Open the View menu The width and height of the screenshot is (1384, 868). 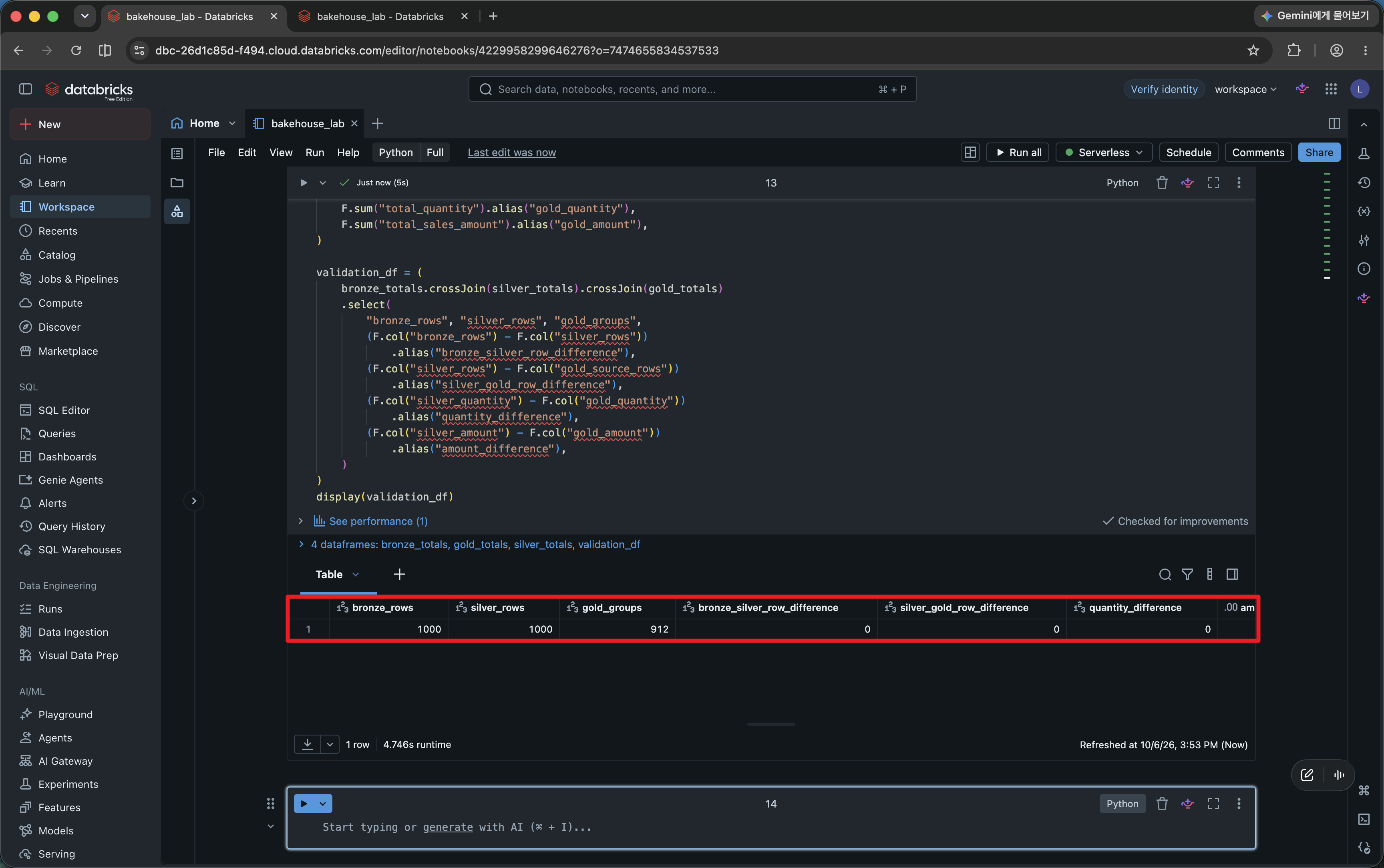pos(281,152)
